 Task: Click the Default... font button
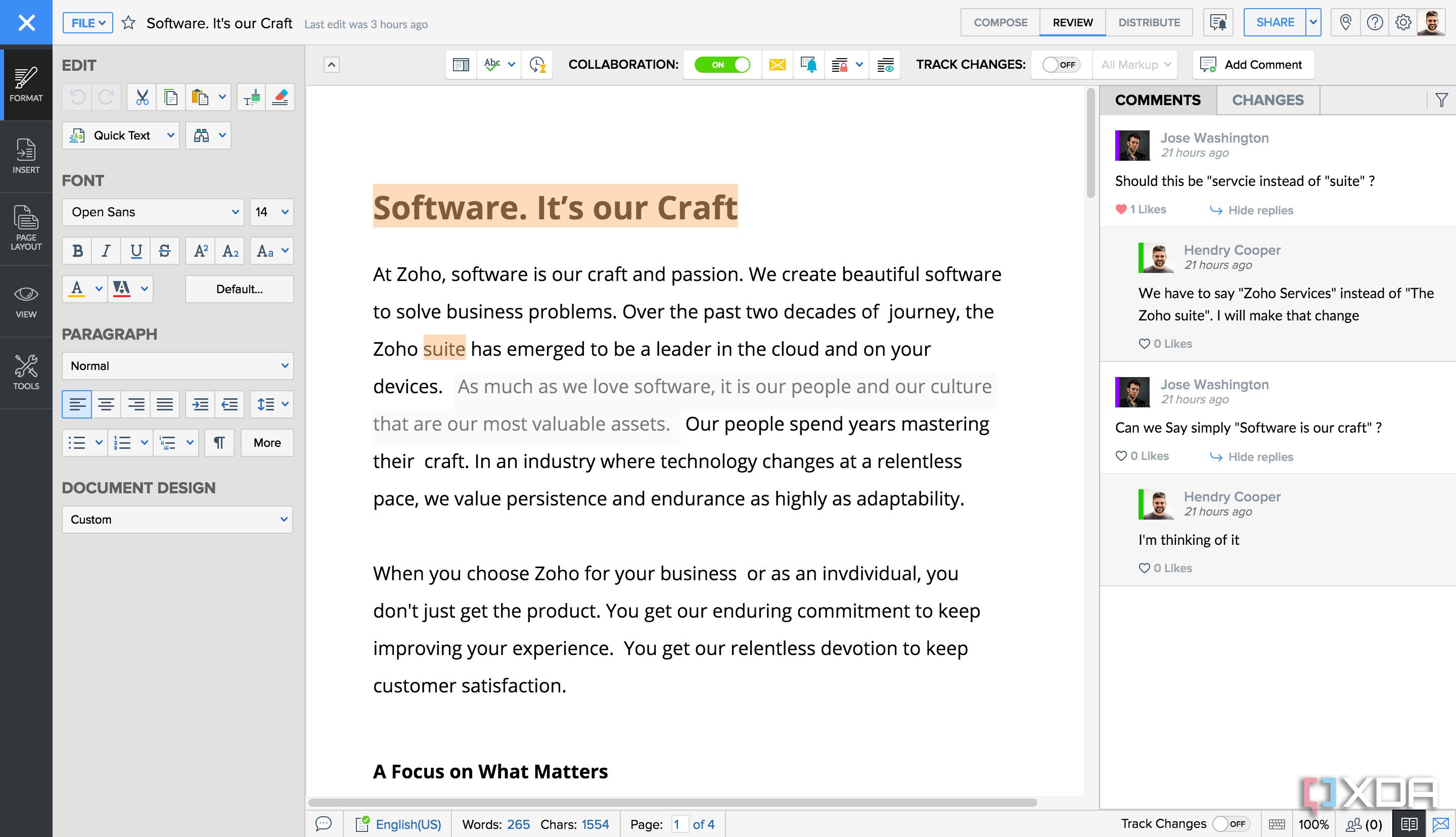click(239, 289)
